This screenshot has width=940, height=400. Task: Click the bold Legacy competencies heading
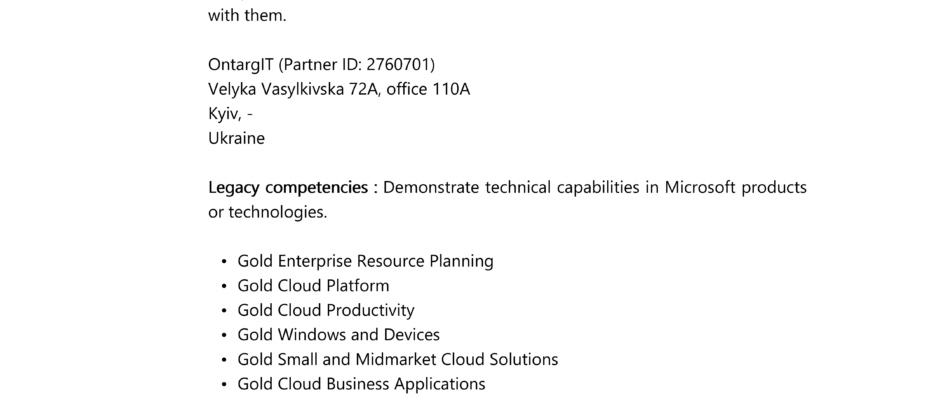288,188
